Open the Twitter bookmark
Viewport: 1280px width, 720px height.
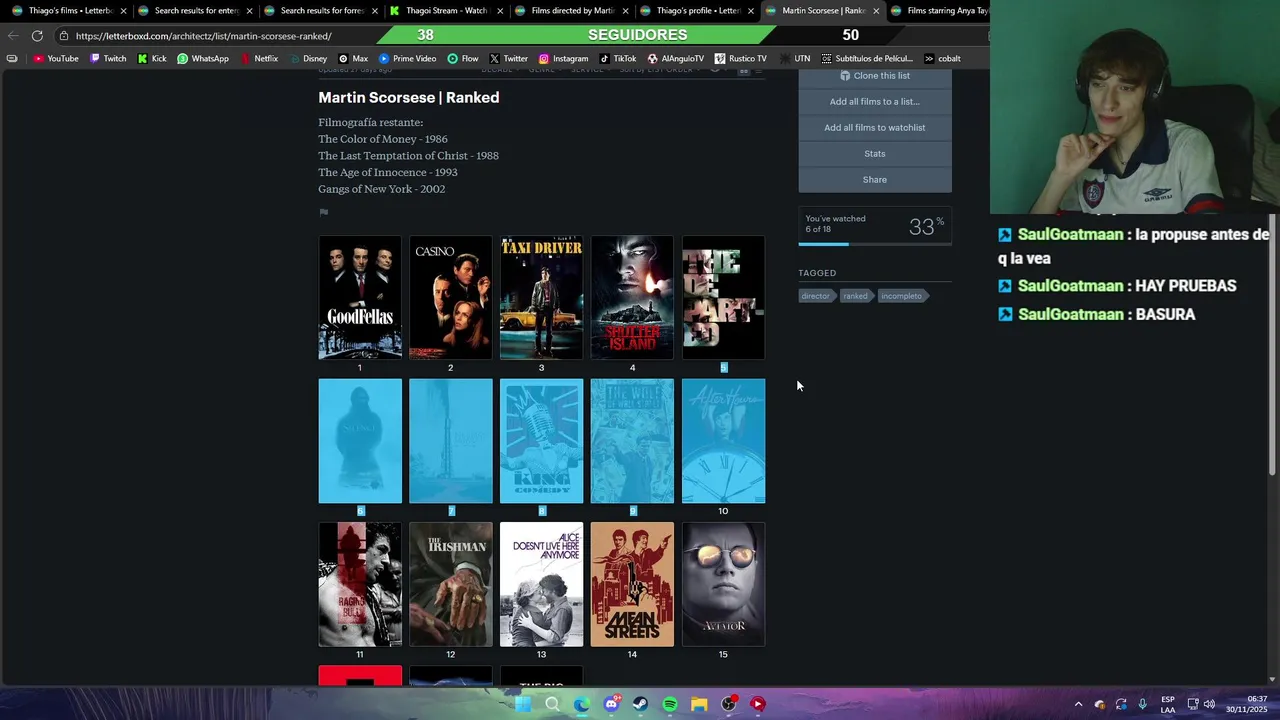508,58
